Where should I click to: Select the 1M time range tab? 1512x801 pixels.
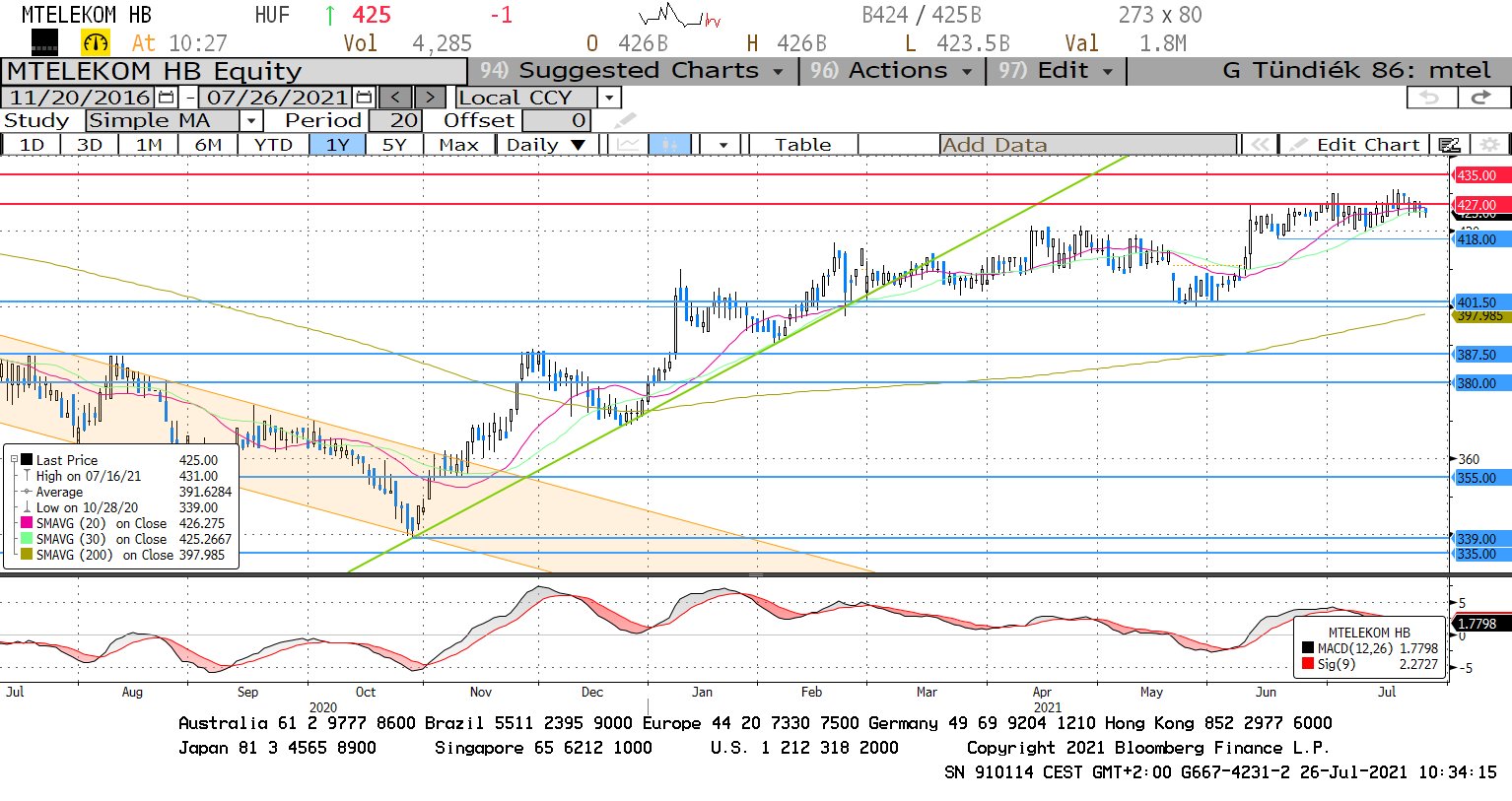click(x=149, y=145)
